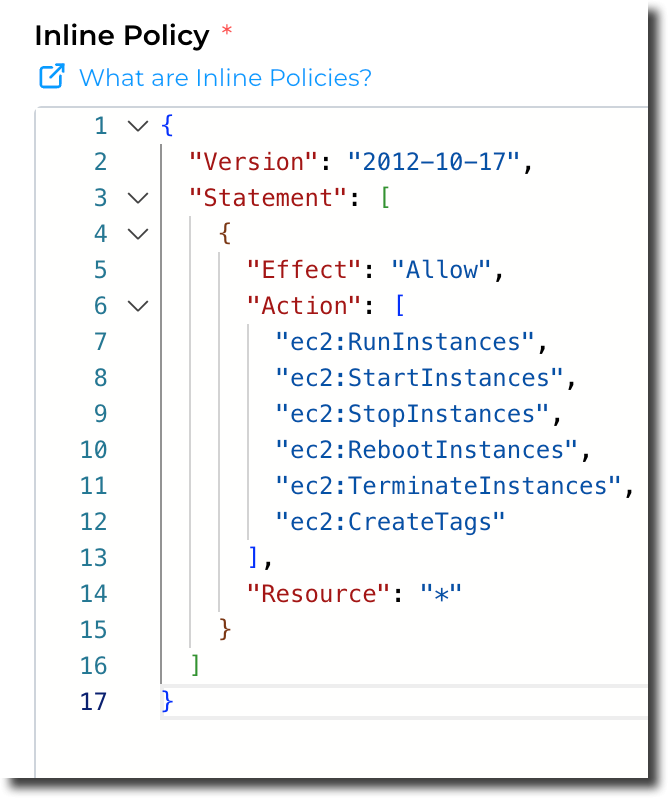Click the "Effect" key on line 5

tap(304, 270)
